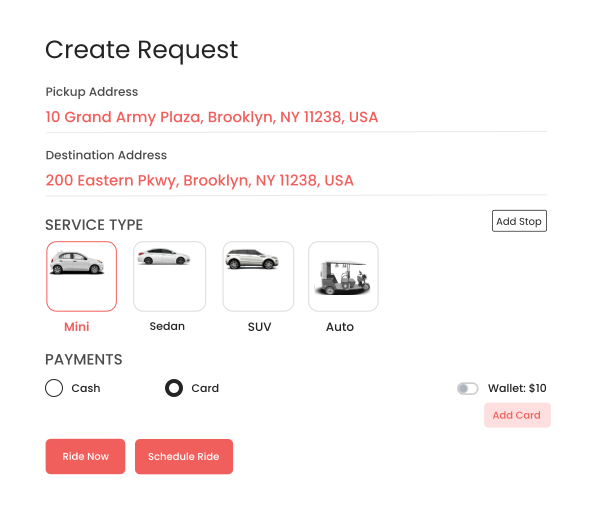The image size is (595, 507).
Task: Select the Mini car icon
Action: (x=77, y=263)
